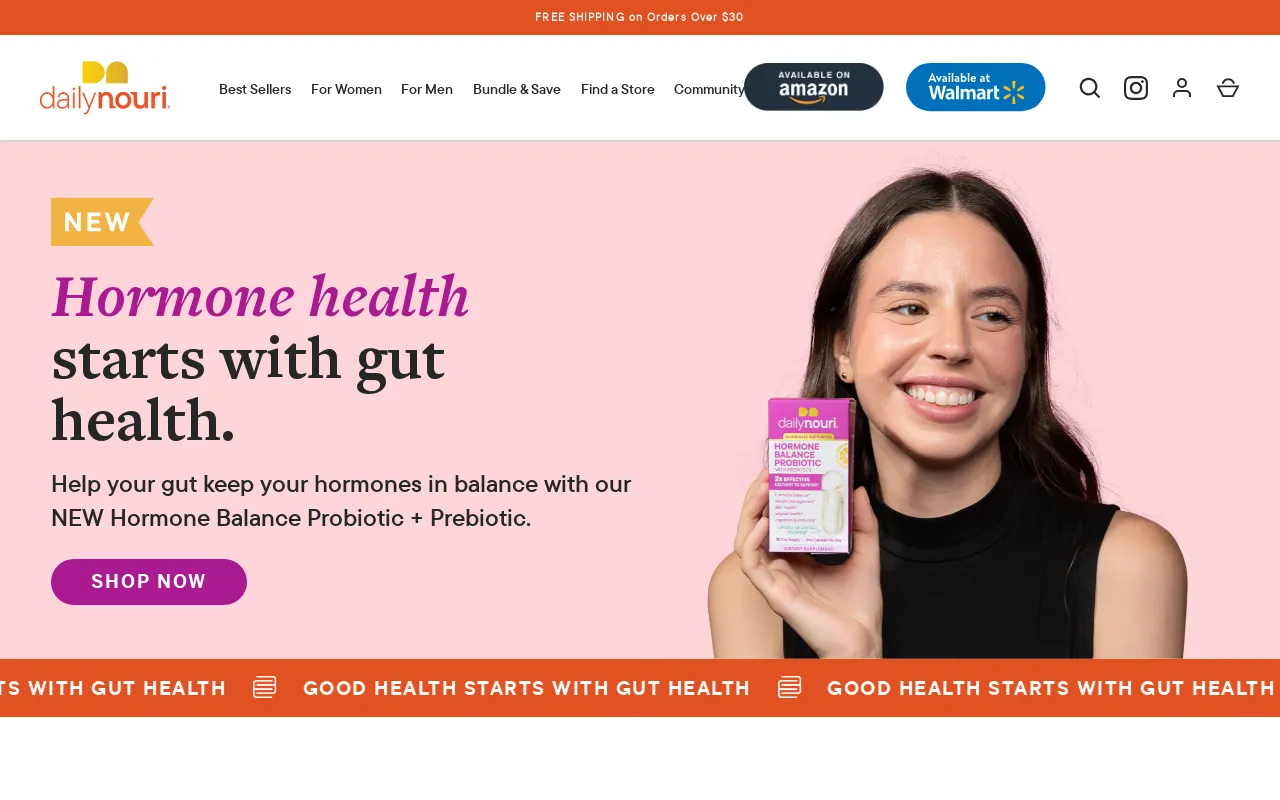Click the yellow NEW ribbon badge
Image resolution: width=1280 pixels, height=800 pixels.
point(102,222)
